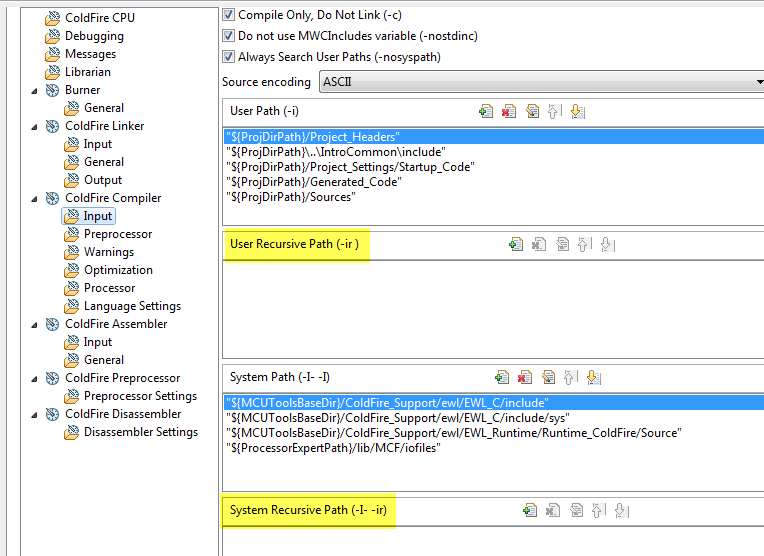Open the Optimization settings page

pyautogui.click(x=118, y=270)
